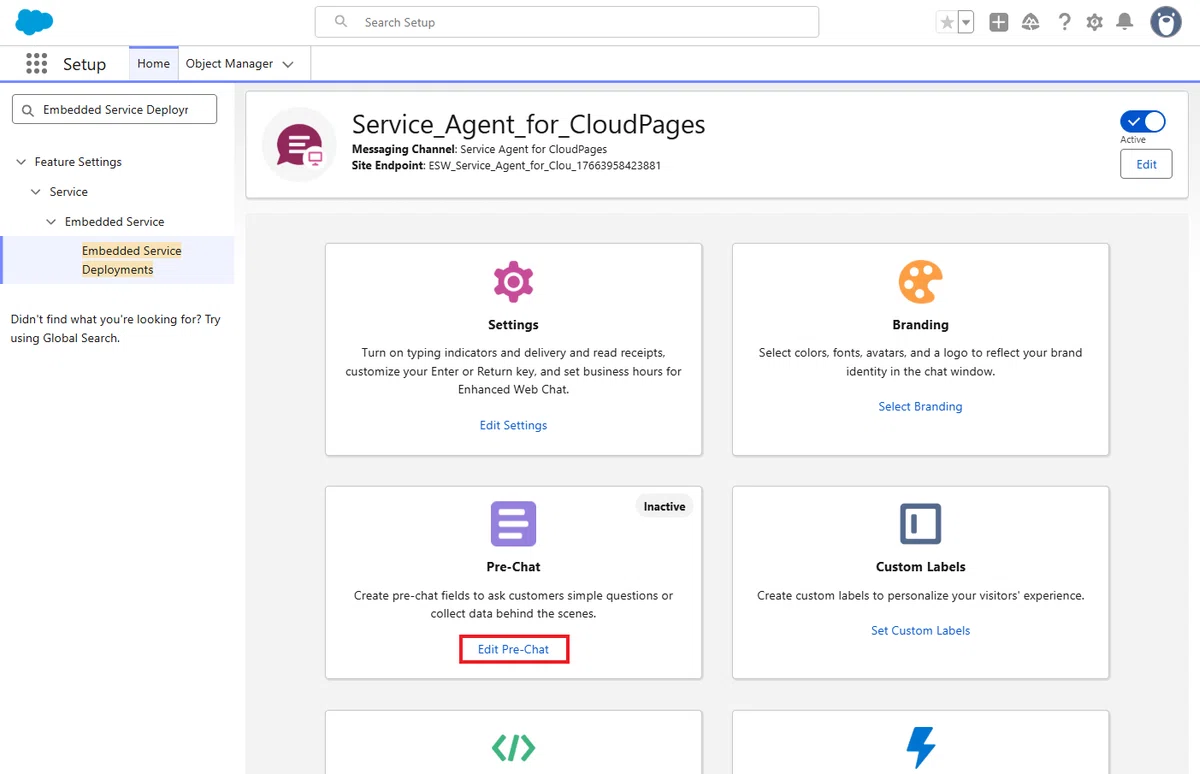
Task: Click the magnifier icon in Search Setup
Action: 341,21
